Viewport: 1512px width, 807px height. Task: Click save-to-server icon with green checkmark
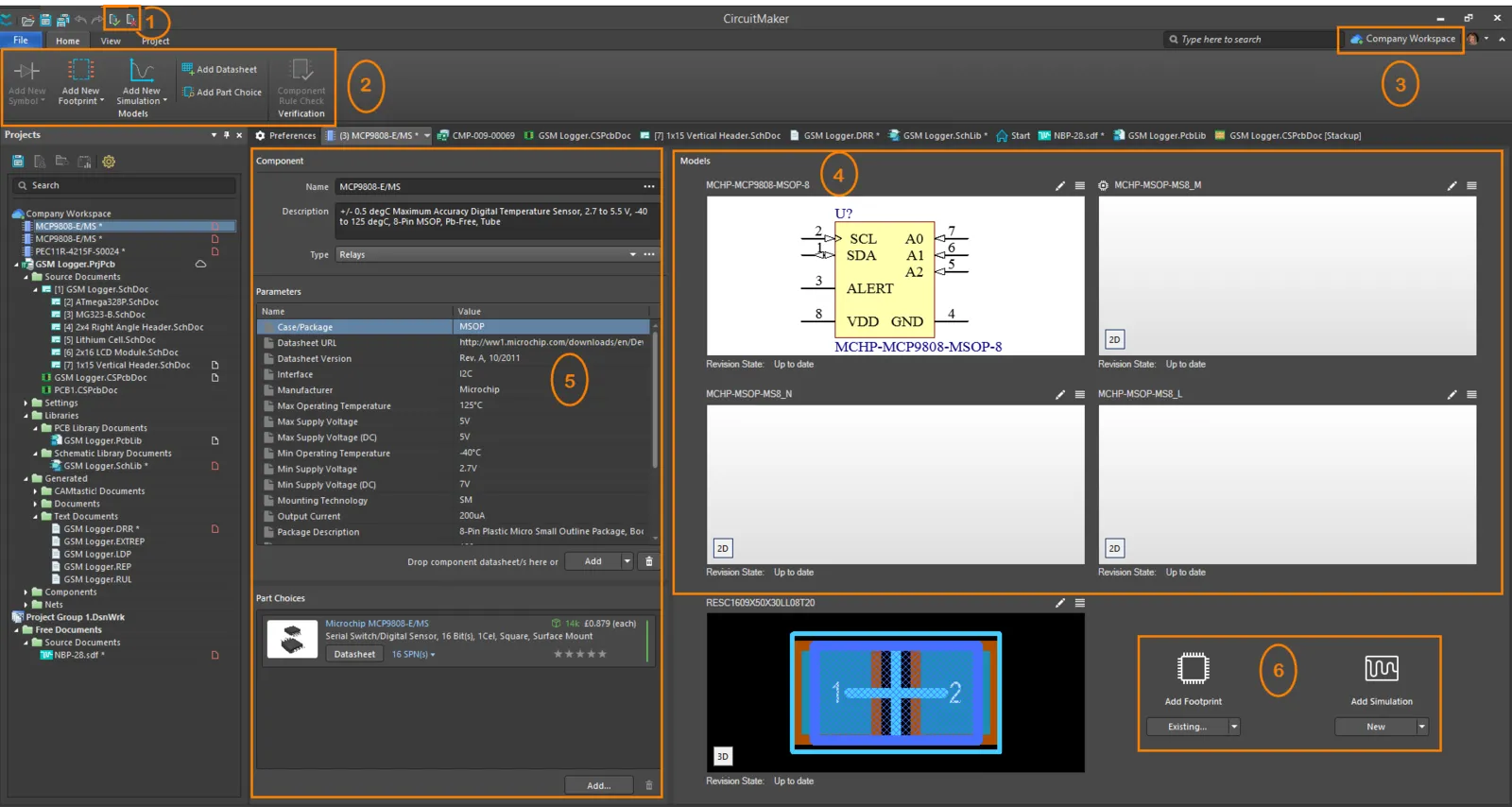click(x=114, y=19)
